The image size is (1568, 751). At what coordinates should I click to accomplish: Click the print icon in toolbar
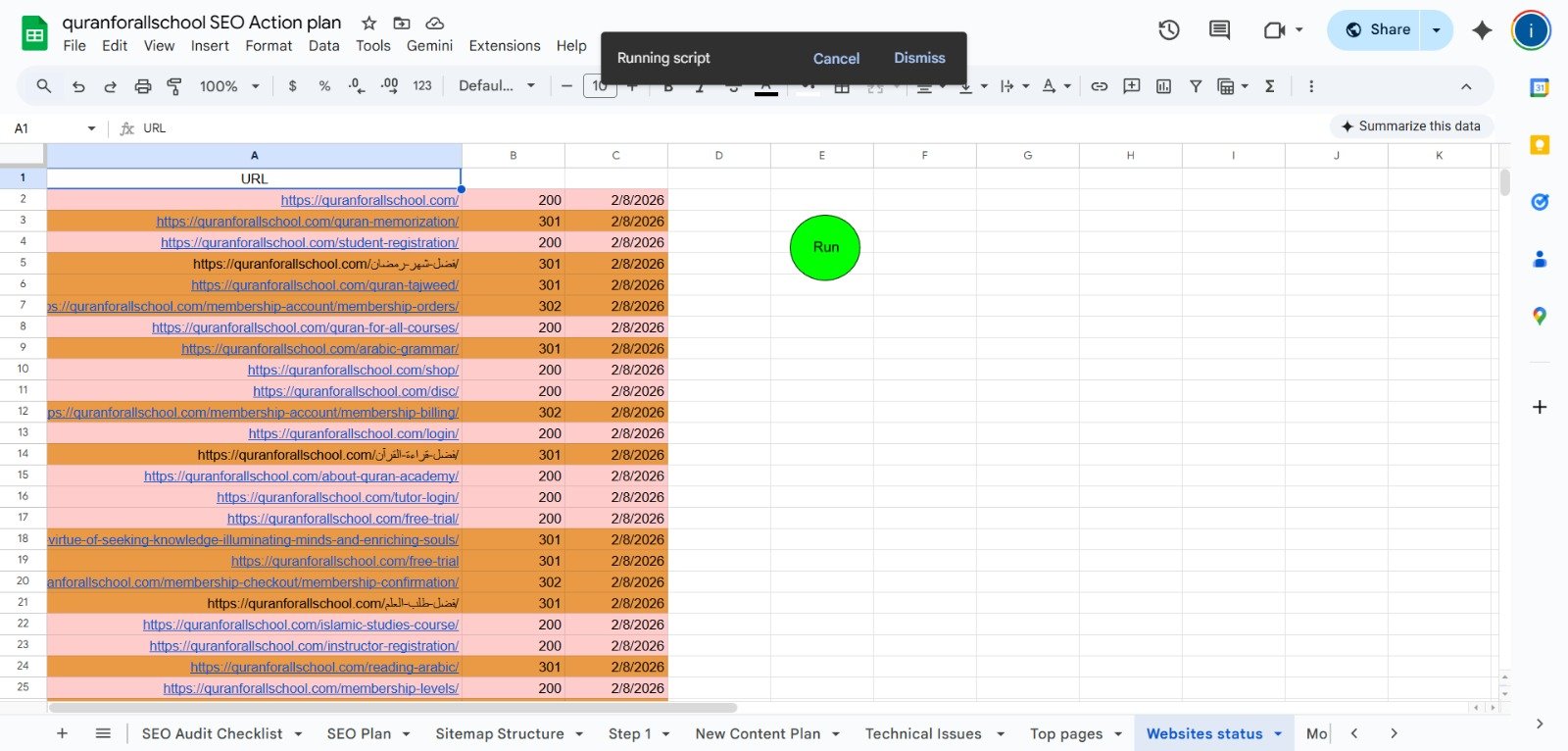pyautogui.click(x=142, y=86)
